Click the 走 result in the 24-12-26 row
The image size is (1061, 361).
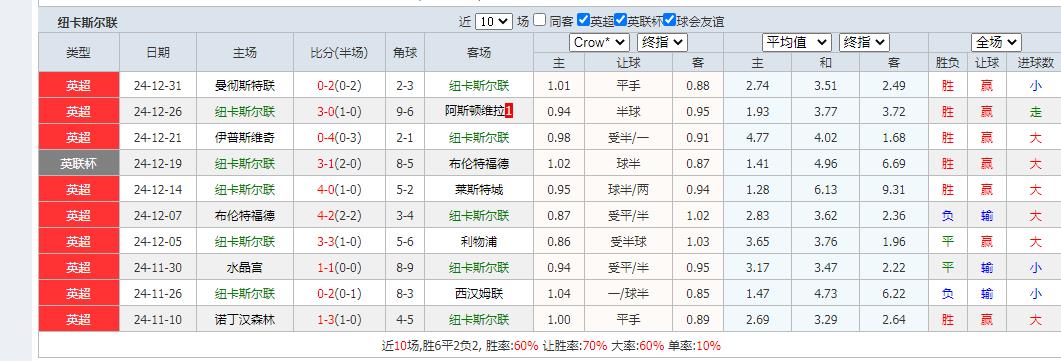coord(1035,112)
